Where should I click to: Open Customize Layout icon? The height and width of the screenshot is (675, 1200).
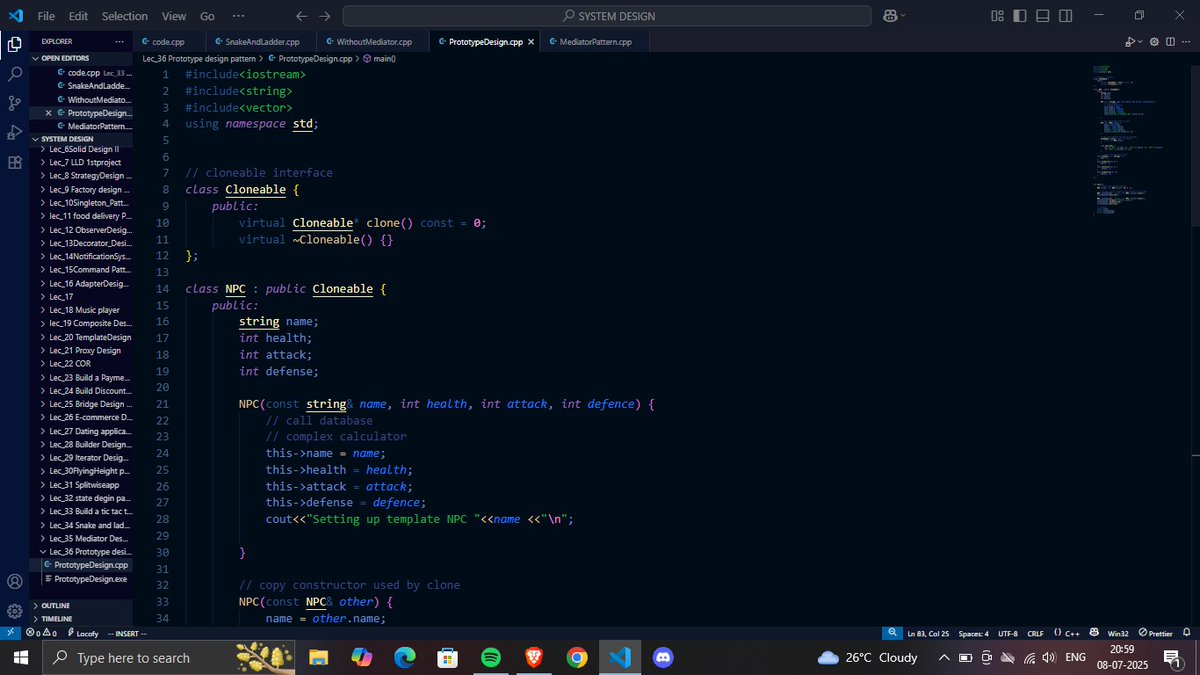(x=997, y=16)
